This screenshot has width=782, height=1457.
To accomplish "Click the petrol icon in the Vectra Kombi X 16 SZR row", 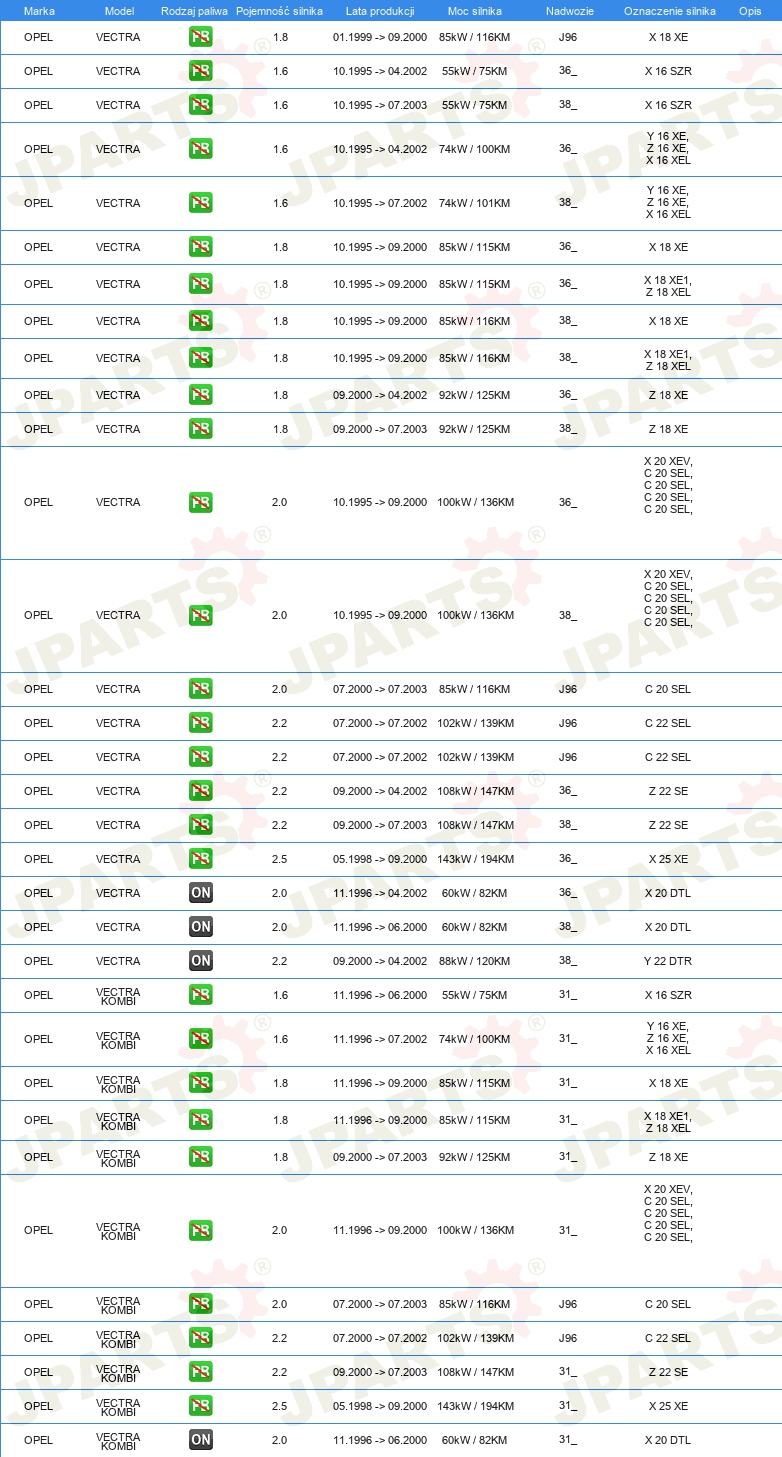I will 201,995.
